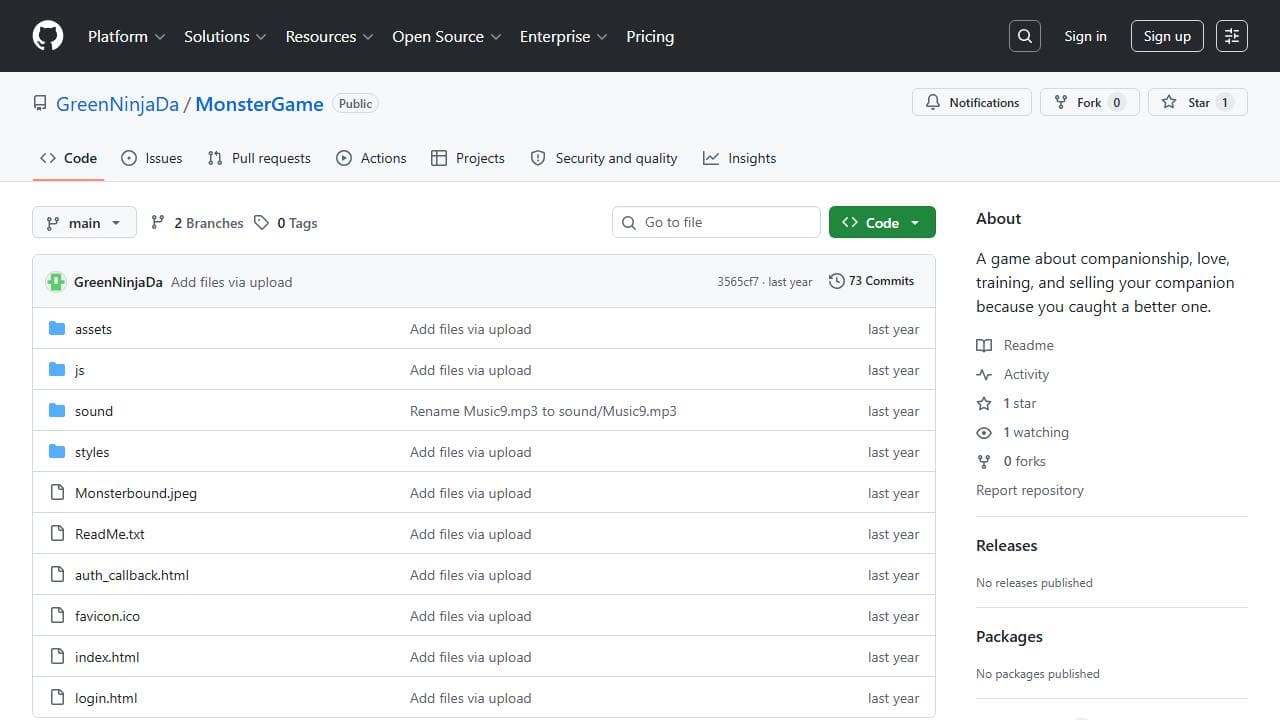Click the js folder icon
The width and height of the screenshot is (1280, 720).
[x=57, y=370]
